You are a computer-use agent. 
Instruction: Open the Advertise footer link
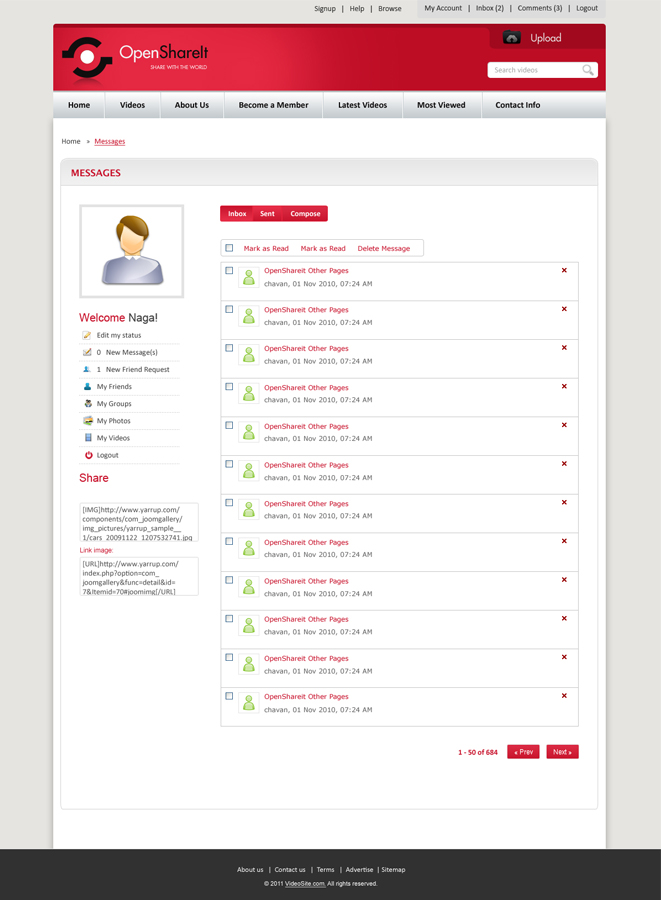(359, 870)
